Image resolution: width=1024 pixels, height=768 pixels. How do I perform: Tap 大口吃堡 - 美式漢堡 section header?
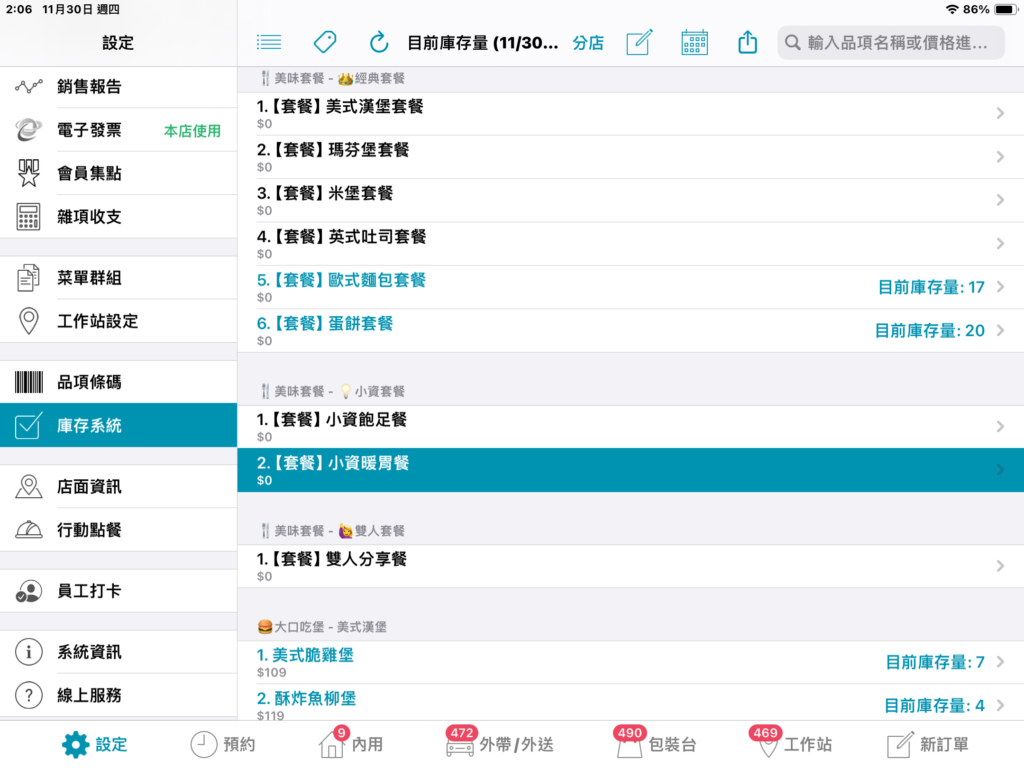tap(322, 627)
